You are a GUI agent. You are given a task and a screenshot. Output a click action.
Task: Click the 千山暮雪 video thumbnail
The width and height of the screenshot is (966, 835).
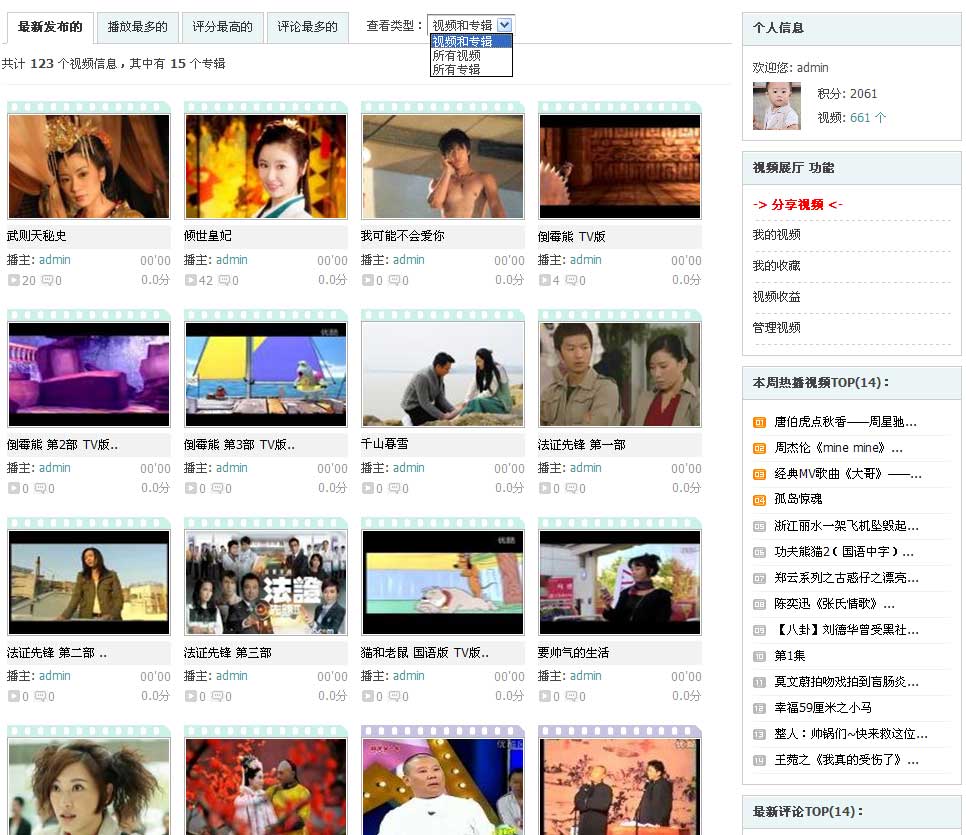pyautogui.click(x=443, y=374)
